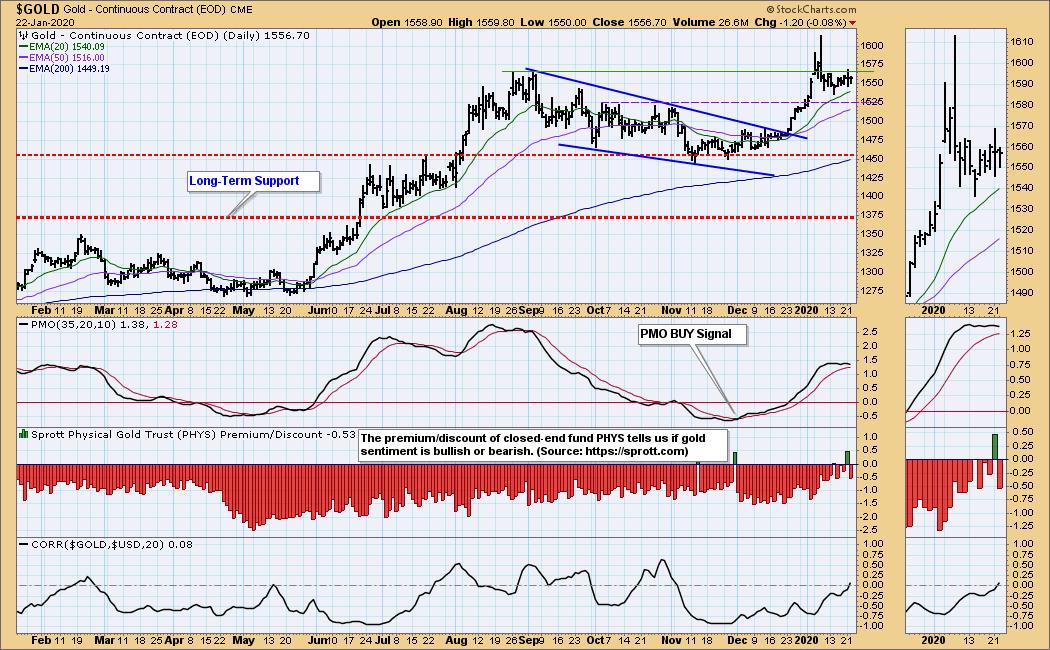Click the Chg -1.20 (-0.08%) value
1050x650 pixels.
coord(800,22)
